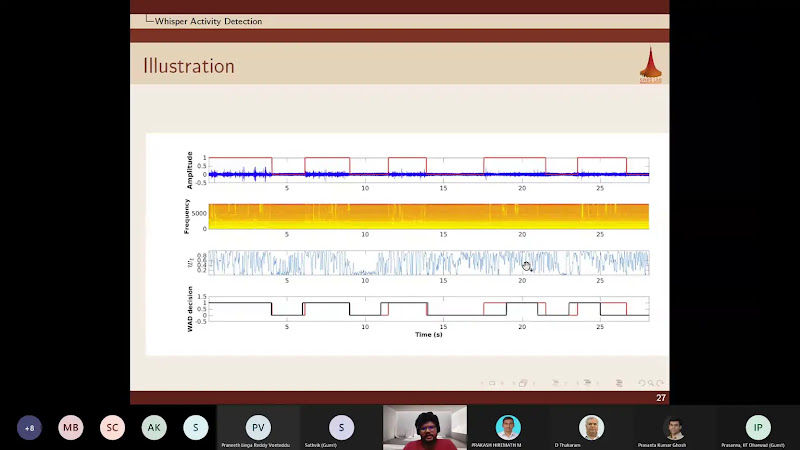Click the Frequency axis label
The height and width of the screenshot is (450, 800).
[187, 216]
